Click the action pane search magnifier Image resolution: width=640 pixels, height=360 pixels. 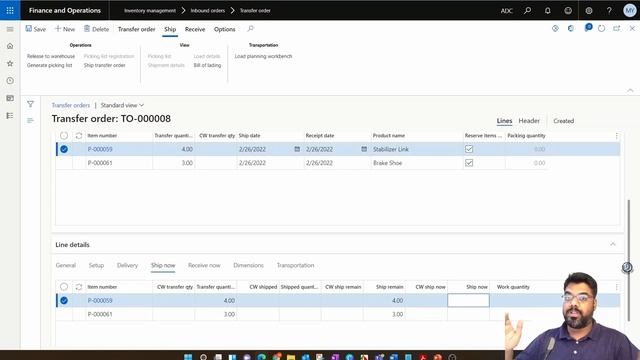(x=250, y=29)
